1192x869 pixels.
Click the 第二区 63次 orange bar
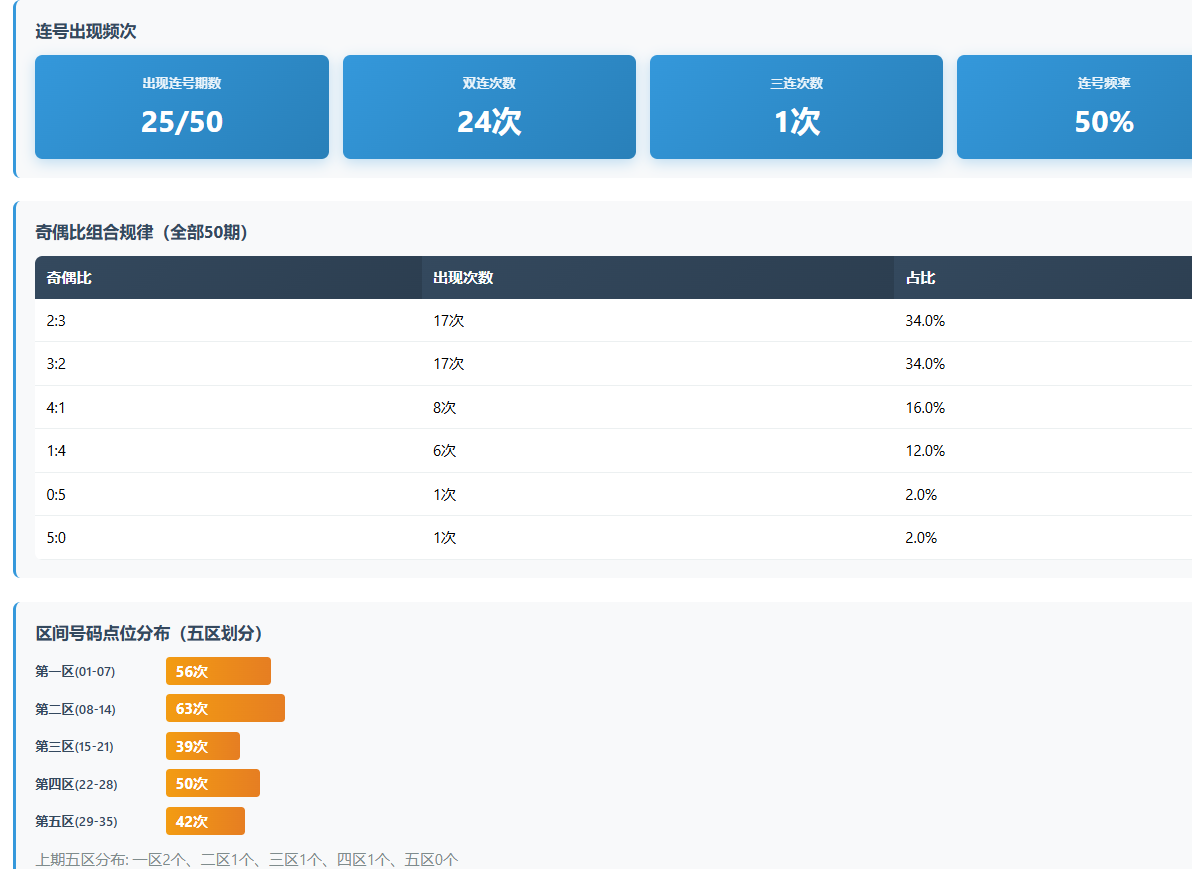(x=225, y=708)
